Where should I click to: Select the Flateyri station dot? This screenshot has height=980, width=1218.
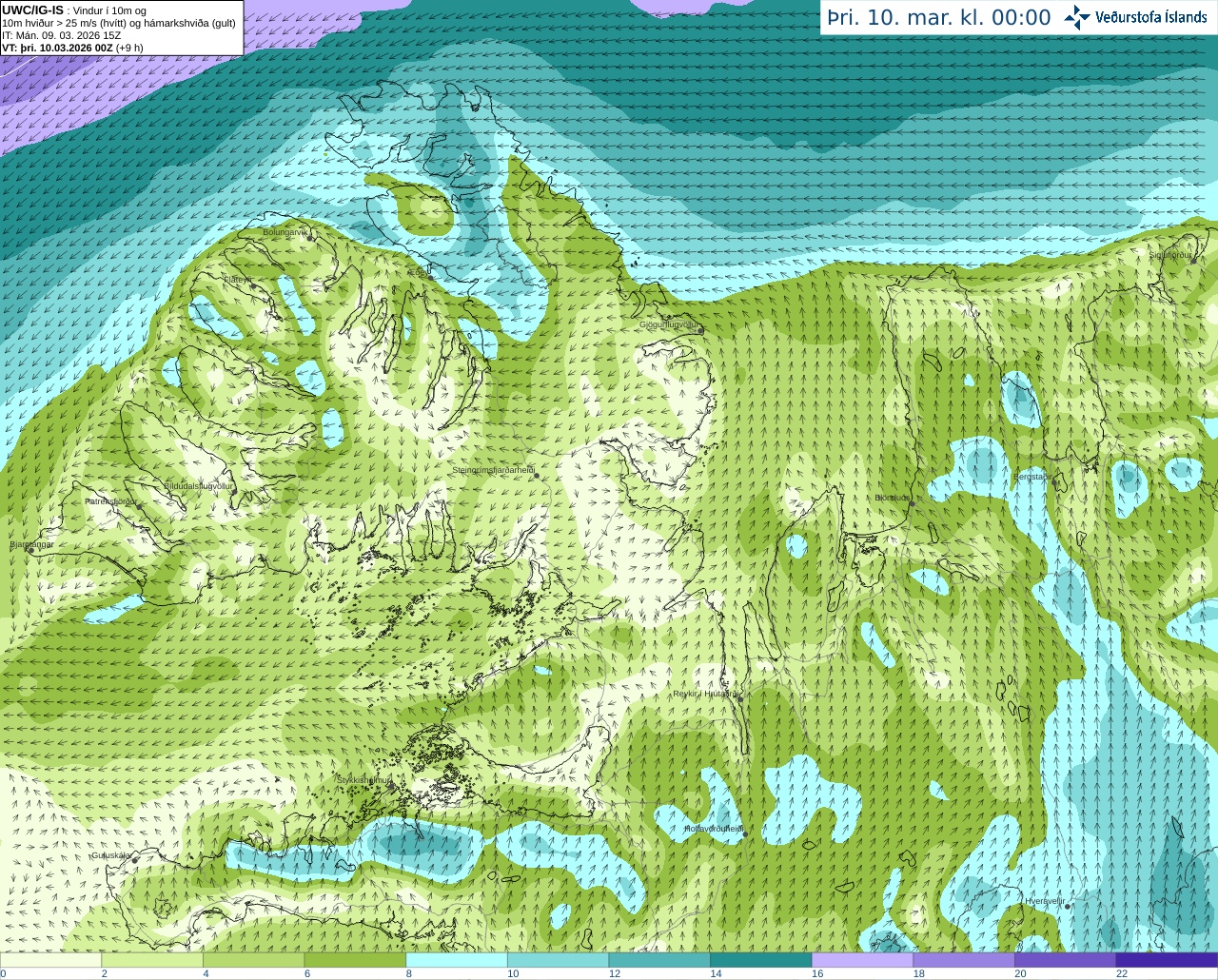[x=252, y=284]
